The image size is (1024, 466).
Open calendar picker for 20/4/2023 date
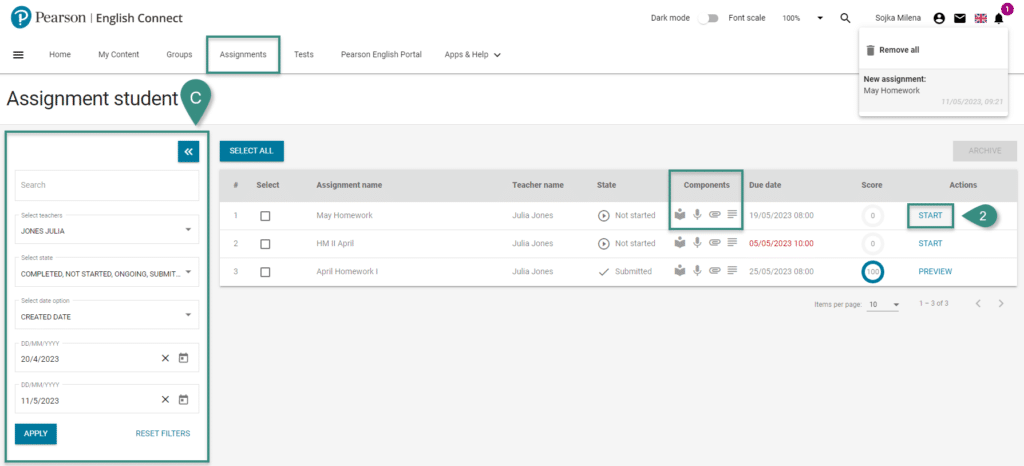pos(184,358)
